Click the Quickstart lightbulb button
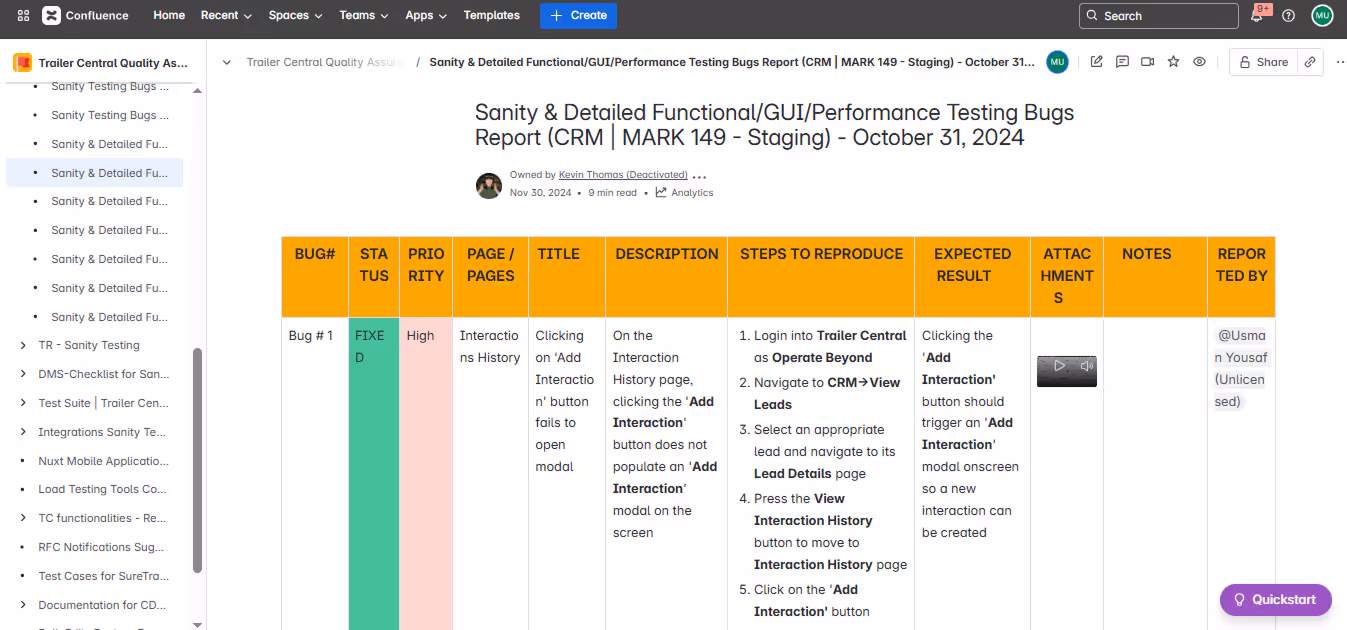The image size is (1347, 630). [x=1275, y=599]
